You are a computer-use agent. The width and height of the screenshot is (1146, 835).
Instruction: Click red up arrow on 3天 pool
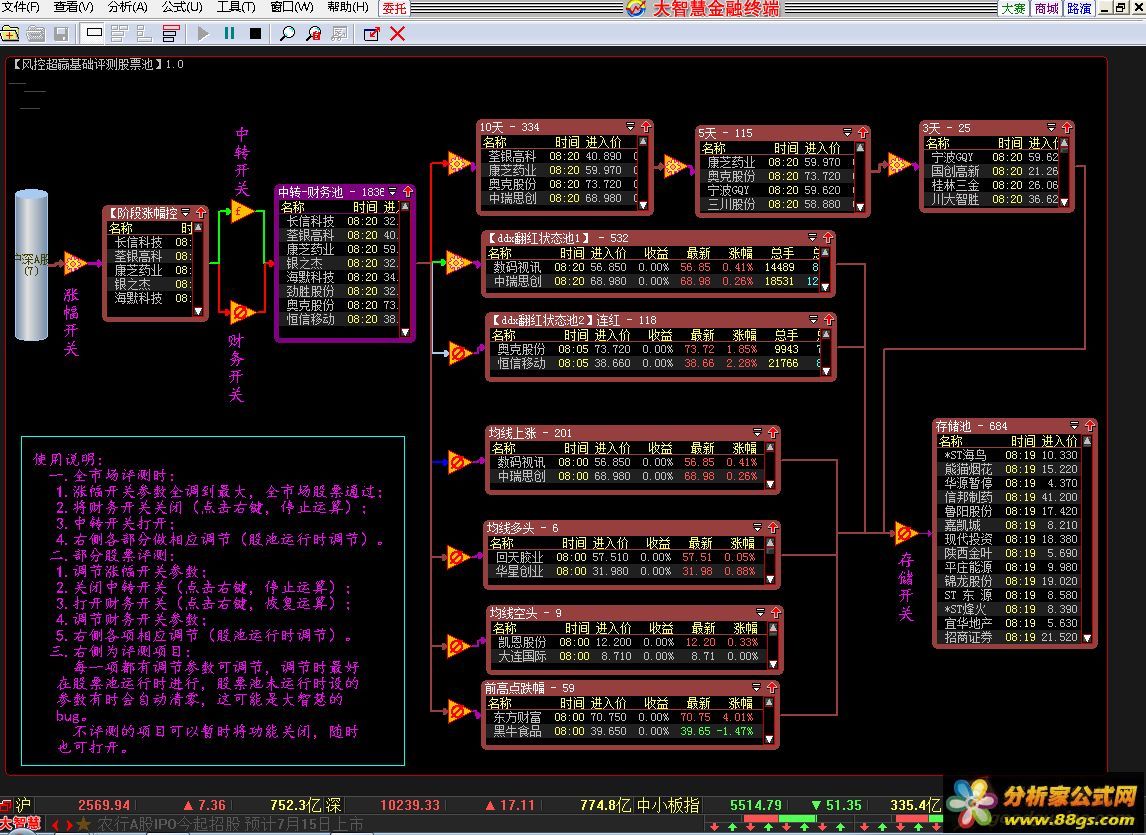pyautogui.click(x=1066, y=128)
